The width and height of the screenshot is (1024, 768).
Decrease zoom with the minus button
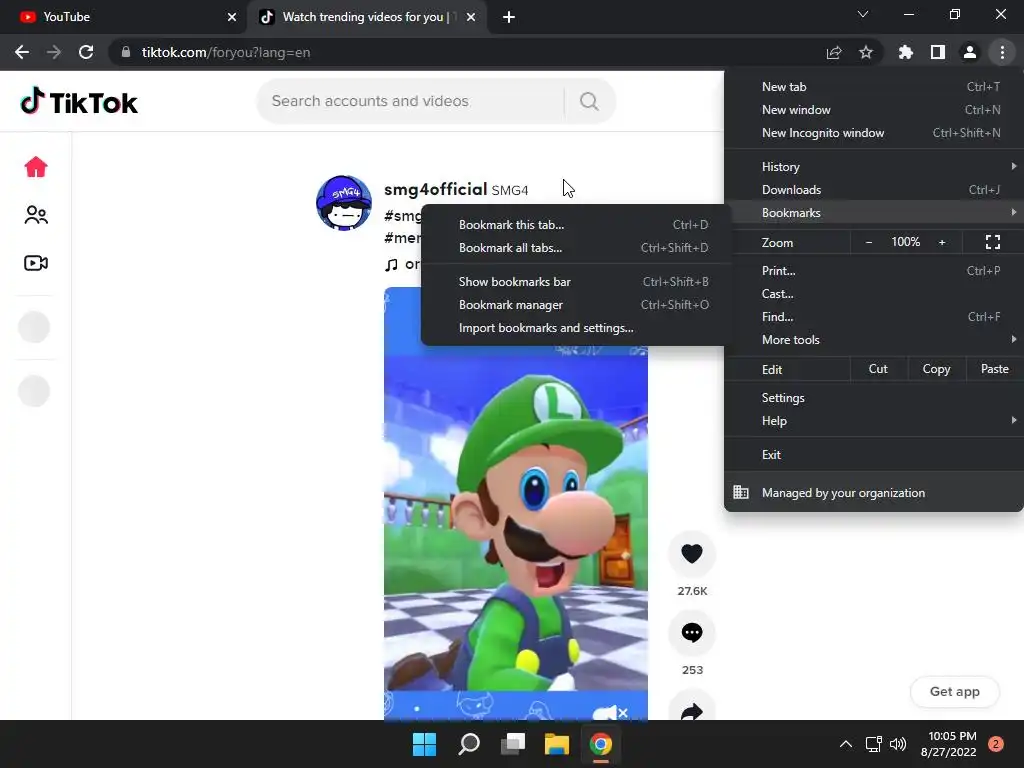point(869,242)
